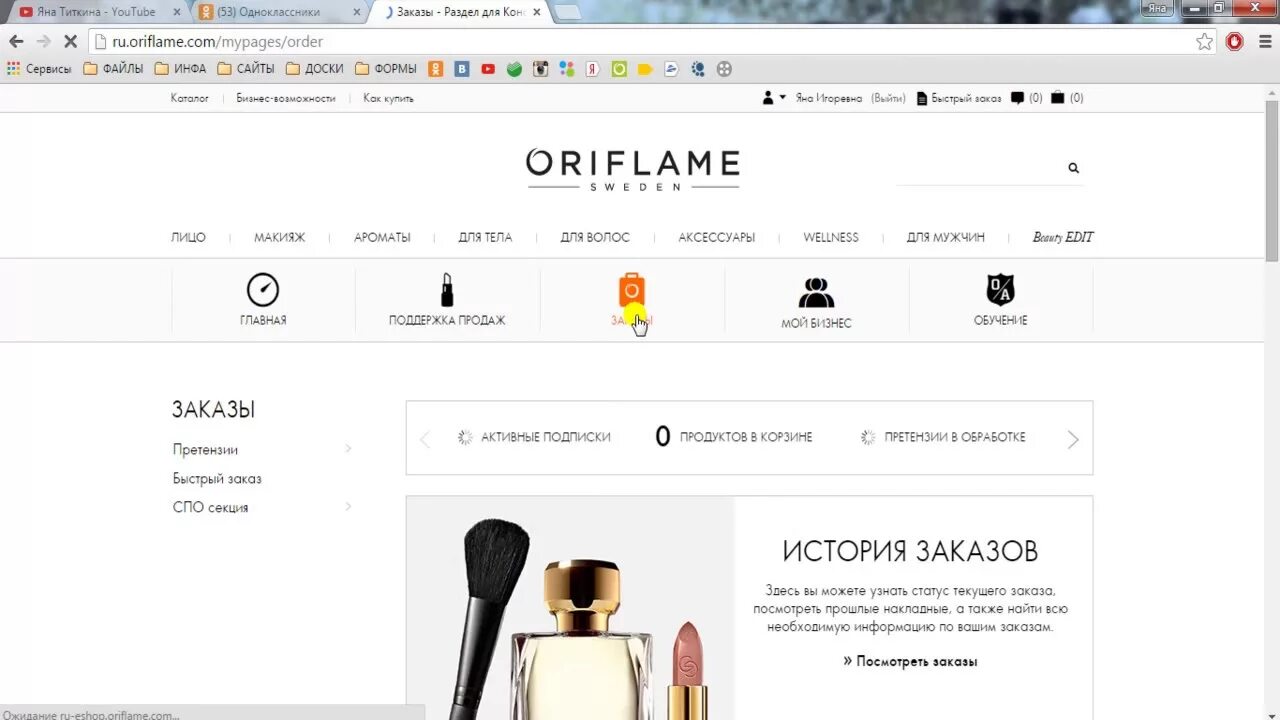Open the ДОСКИ bookmarks folder
The width and height of the screenshot is (1280, 720).
(314, 69)
